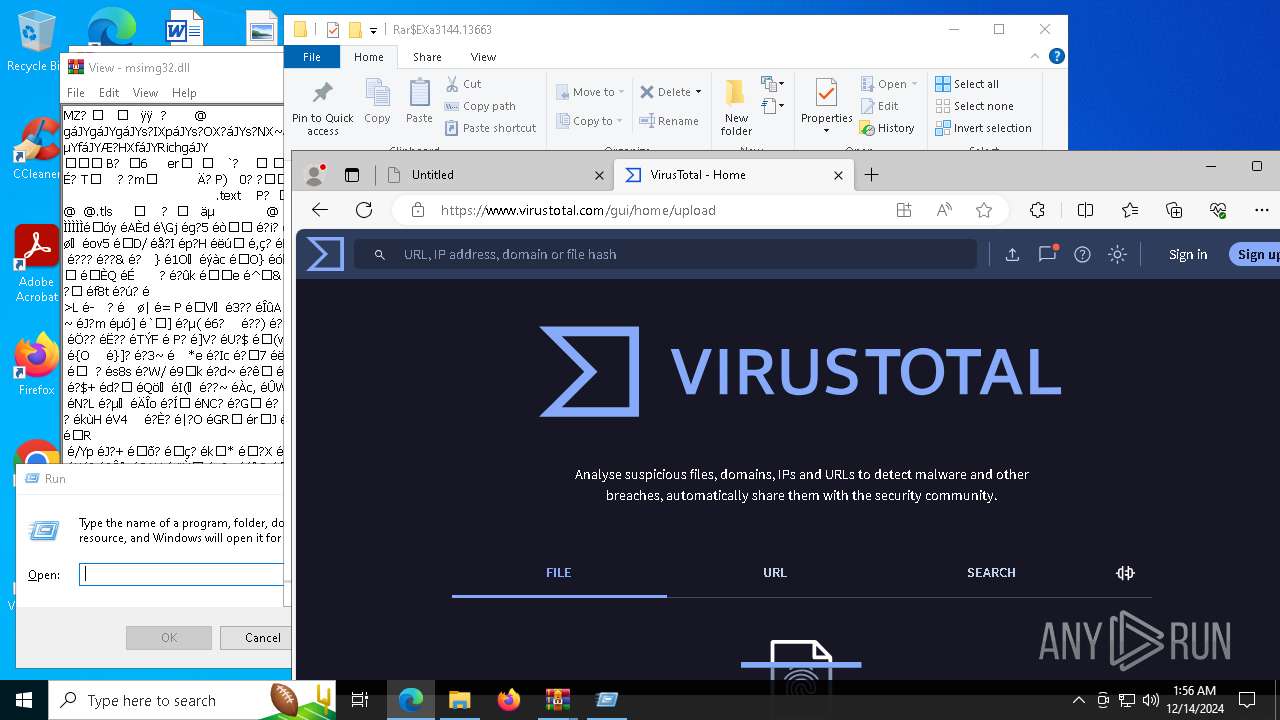Image resolution: width=1280 pixels, height=720 pixels.
Task: Add a new Edge tab
Action: (871, 174)
